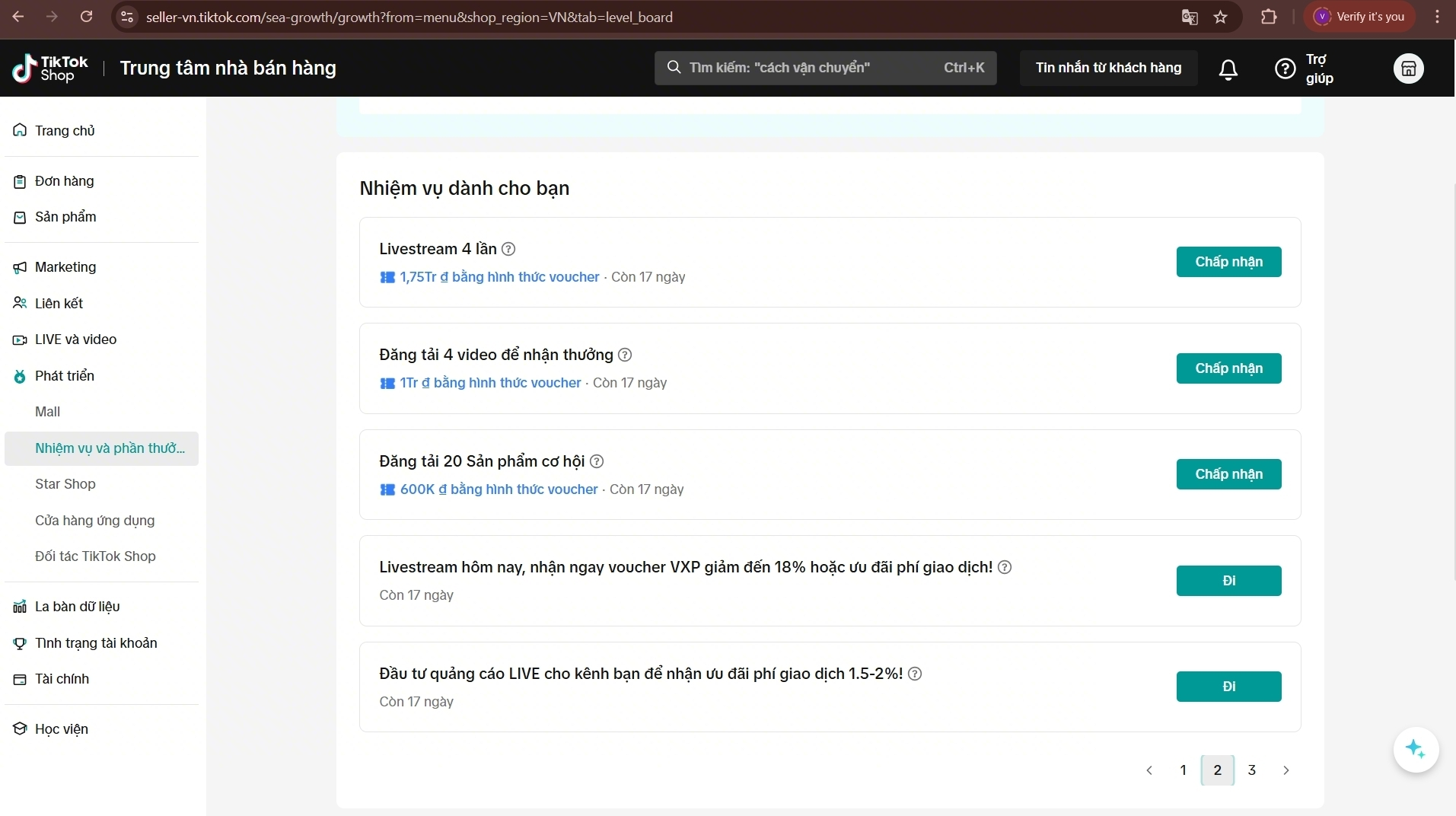Open the translate page icon
1456x816 pixels.
tap(1190, 17)
